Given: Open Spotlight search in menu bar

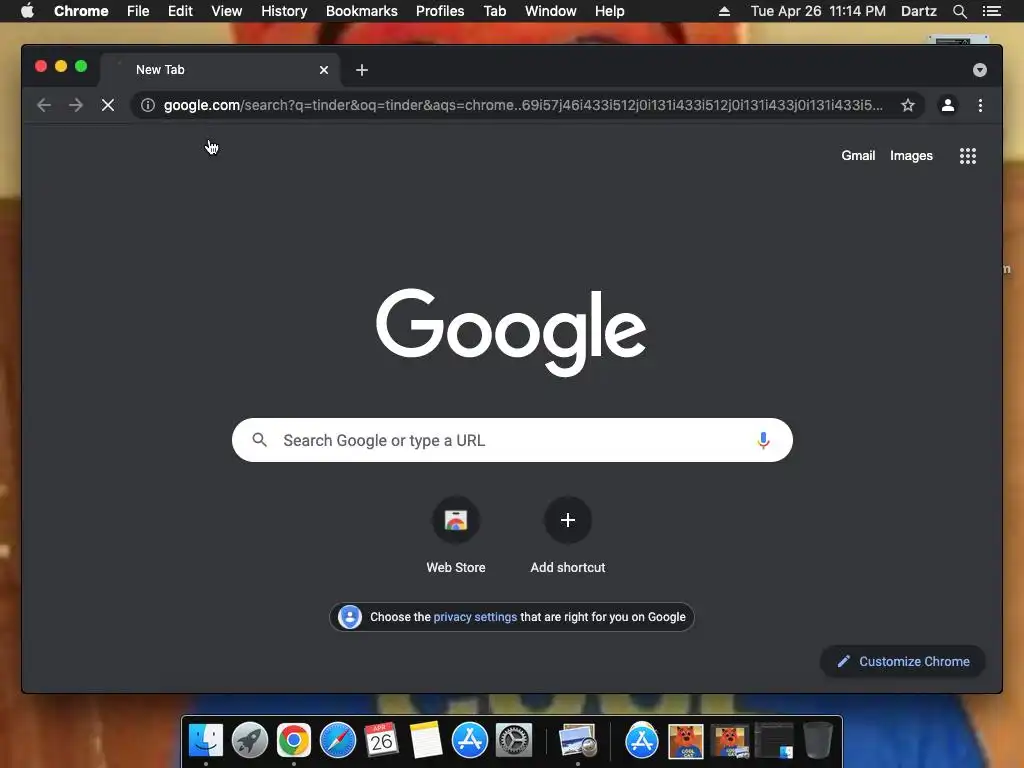Looking at the screenshot, I should point(959,11).
